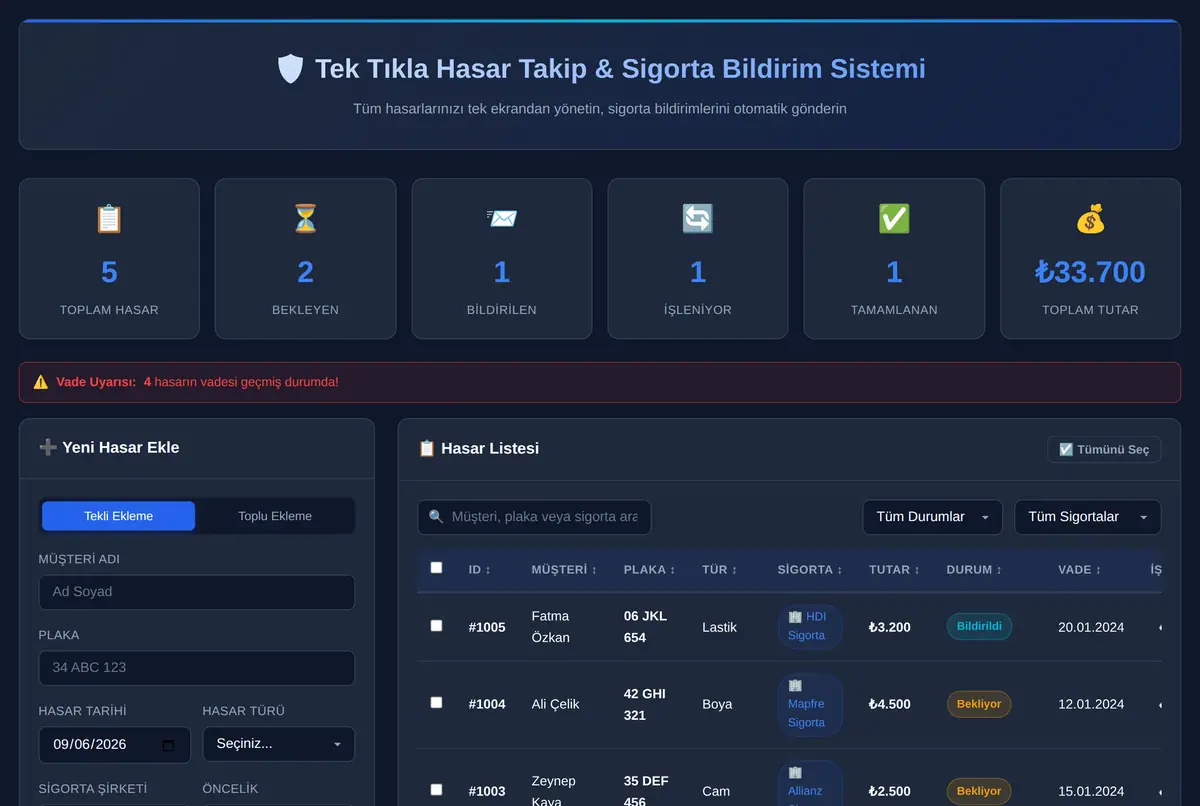Click the HDI Sigorta insurer tag

810,627
